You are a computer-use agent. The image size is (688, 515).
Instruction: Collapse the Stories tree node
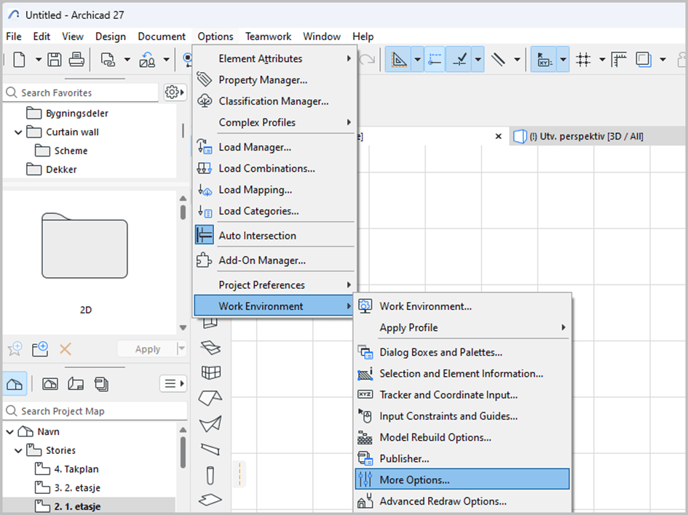pyautogui.click(x=18, y=451)
